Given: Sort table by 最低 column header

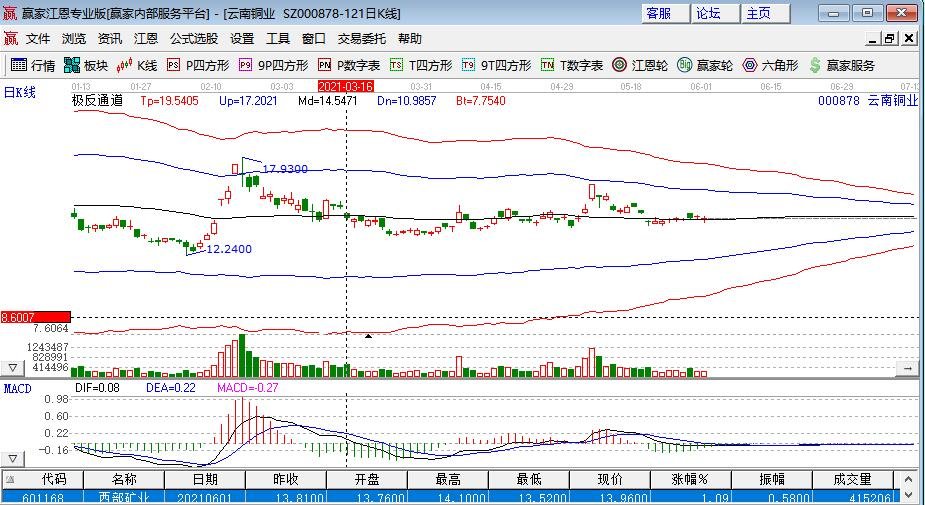Looking at the screenshot, I should tap(529, 480).
